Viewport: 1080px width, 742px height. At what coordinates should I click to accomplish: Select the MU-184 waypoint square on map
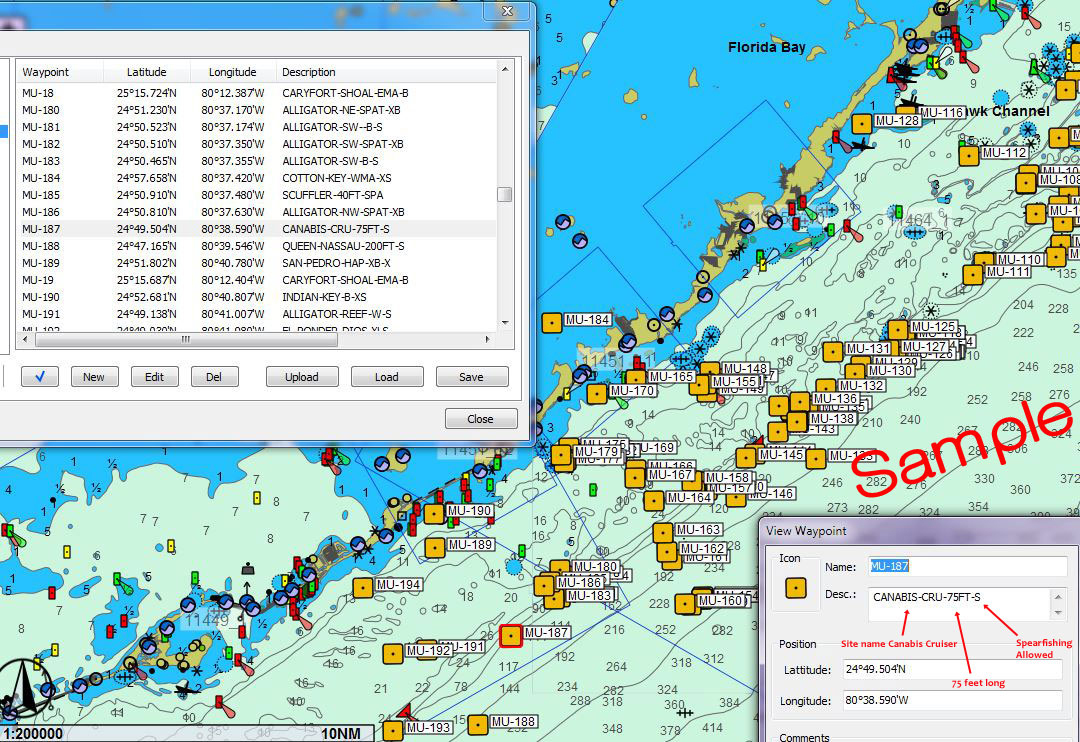pos(551,322)
